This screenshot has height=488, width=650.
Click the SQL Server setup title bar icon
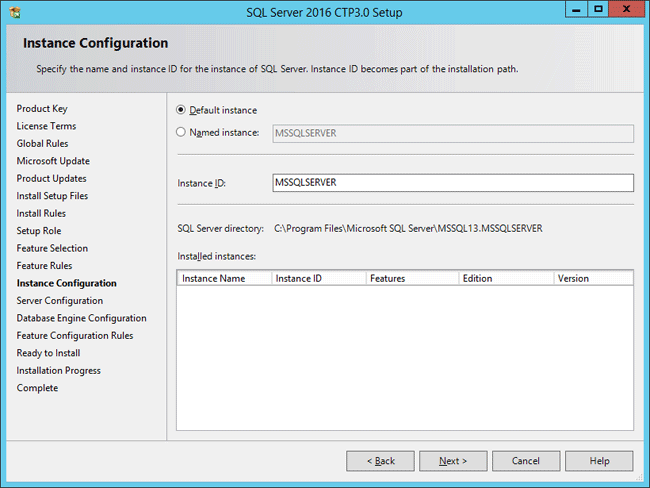point(13,11)
